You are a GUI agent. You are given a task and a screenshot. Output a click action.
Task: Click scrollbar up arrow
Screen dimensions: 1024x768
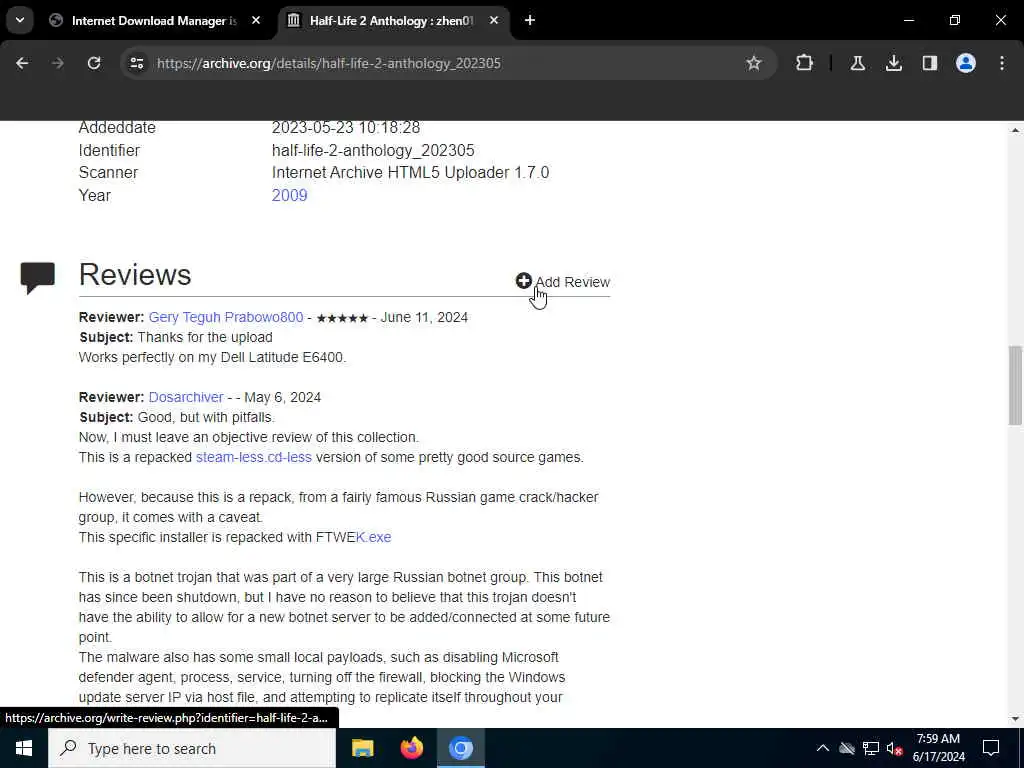1015,130
